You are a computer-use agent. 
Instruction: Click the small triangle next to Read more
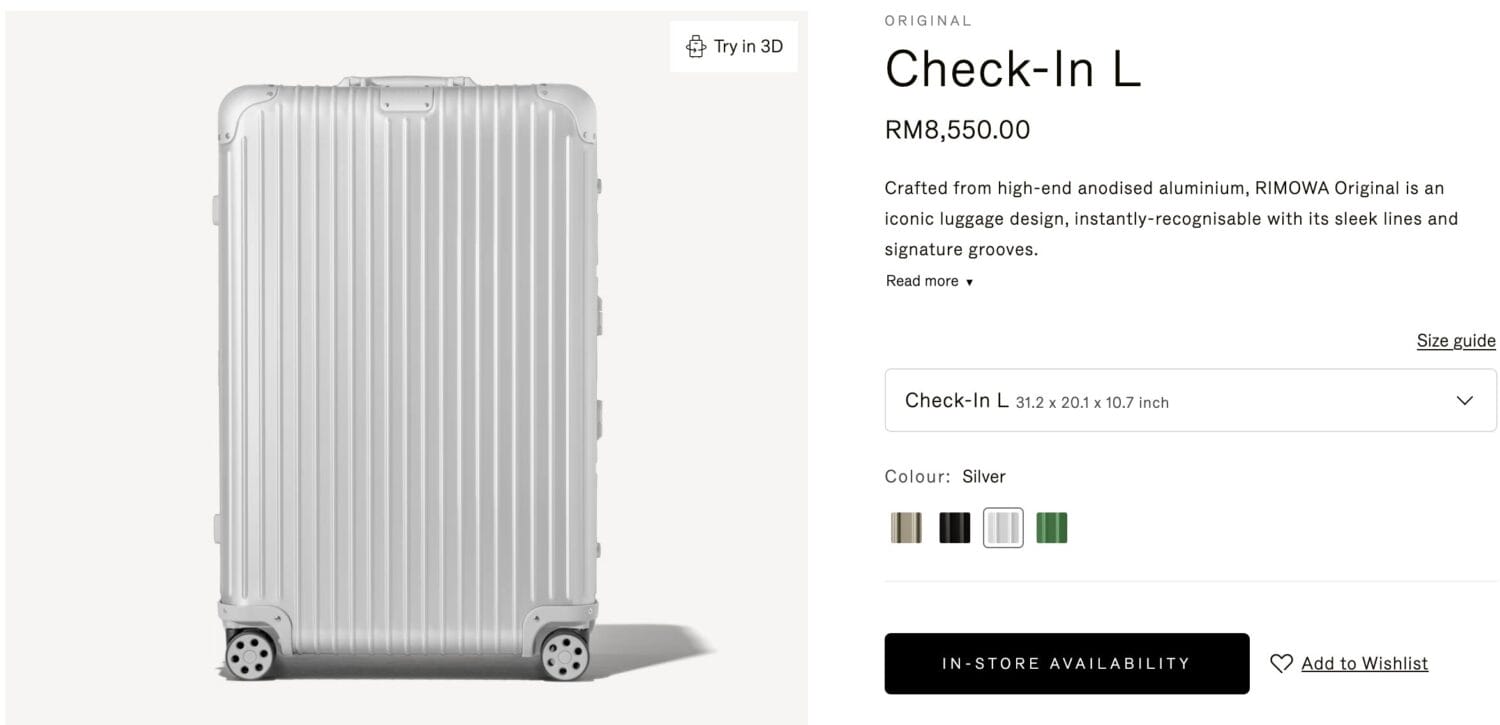coord(969,282)
